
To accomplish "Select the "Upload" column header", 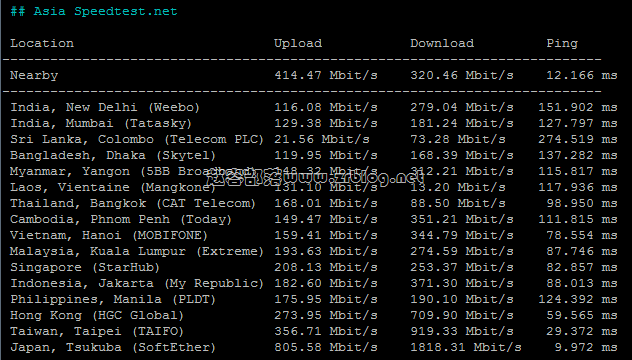I will tap(298, 43).
